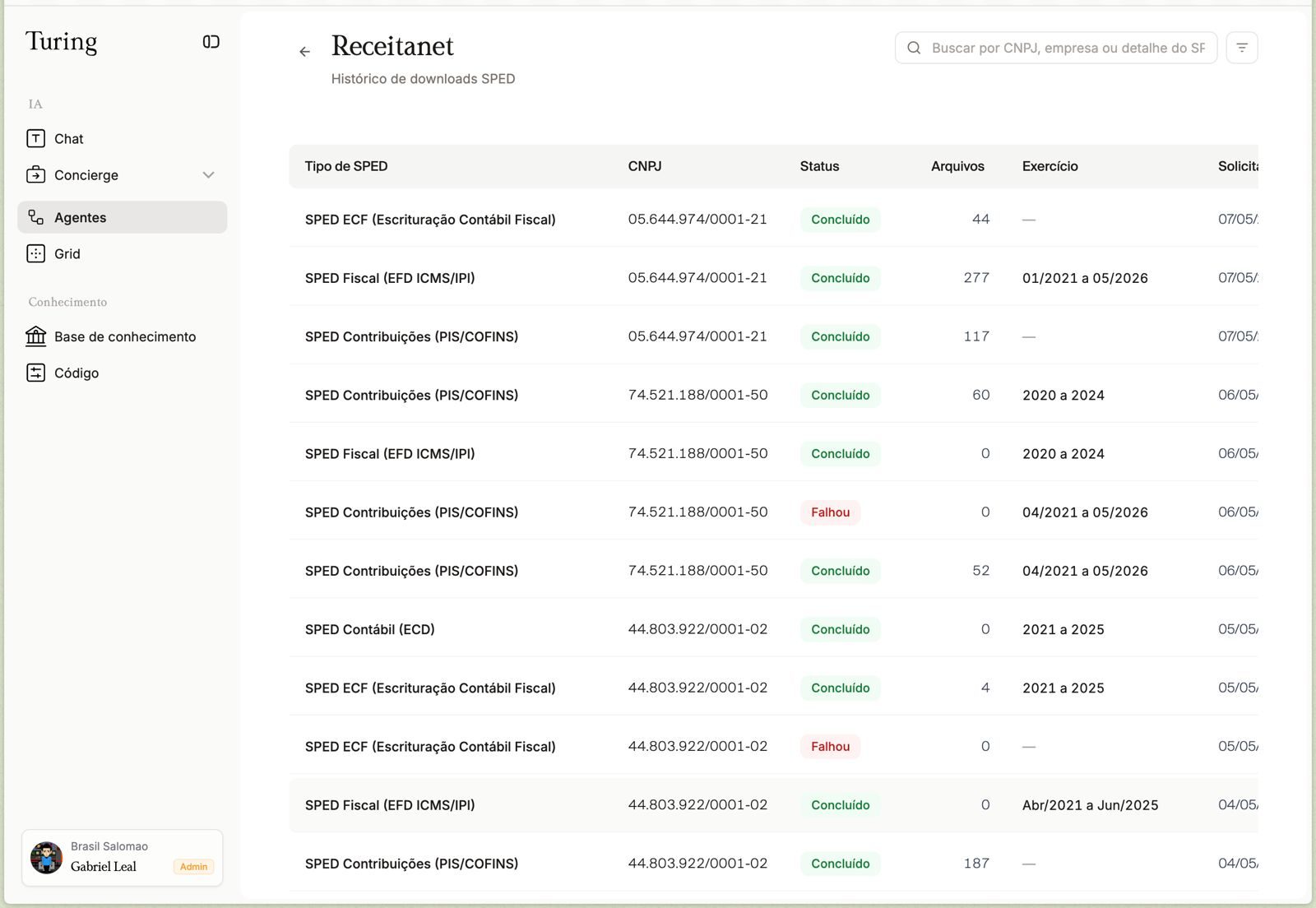Click the Base de conhecimento bank icon
Viewport: 1316px width, 908px height.
click(36, 336)
